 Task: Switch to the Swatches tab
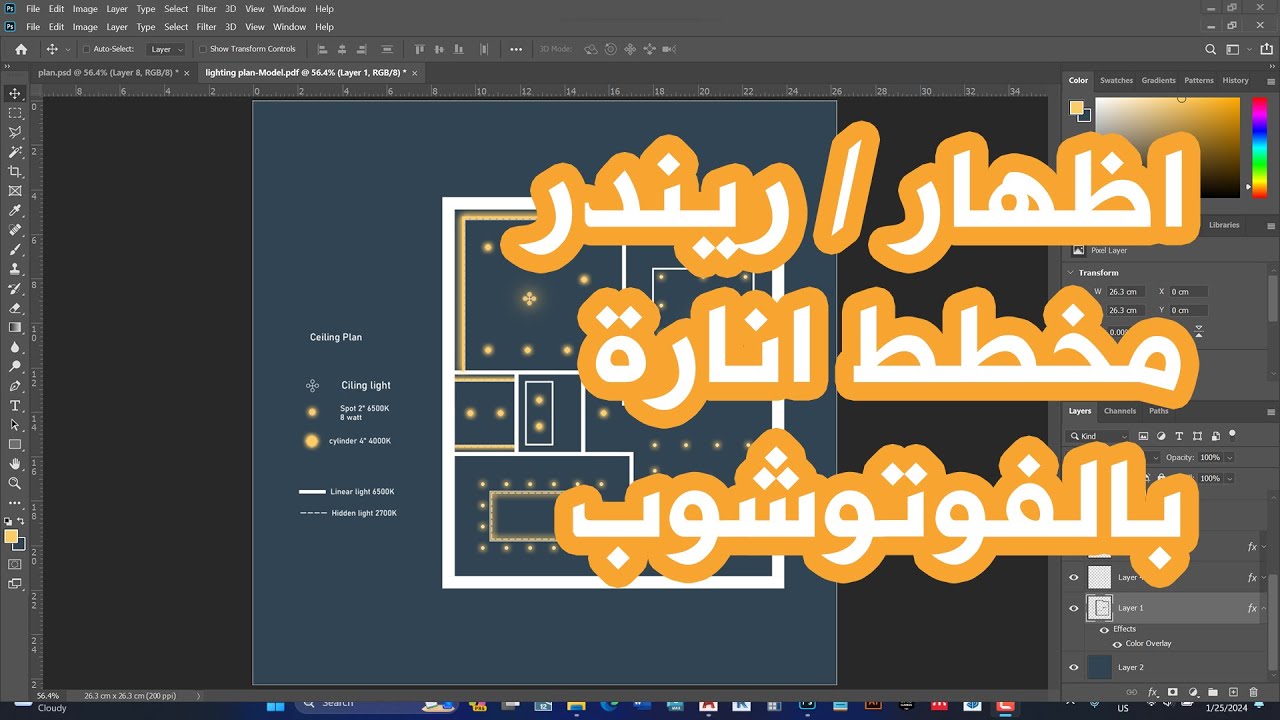(x=1116, y=80)
